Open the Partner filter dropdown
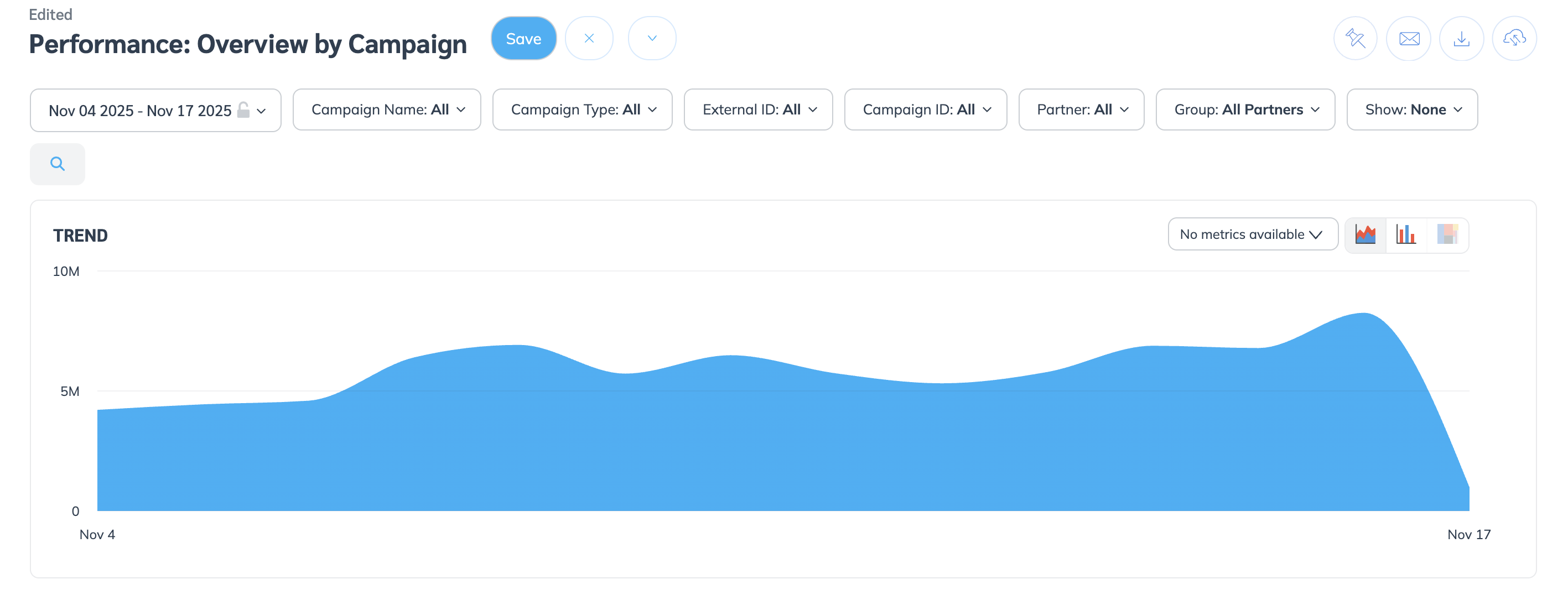The image size is (1568, 595). coord(1081,109)
